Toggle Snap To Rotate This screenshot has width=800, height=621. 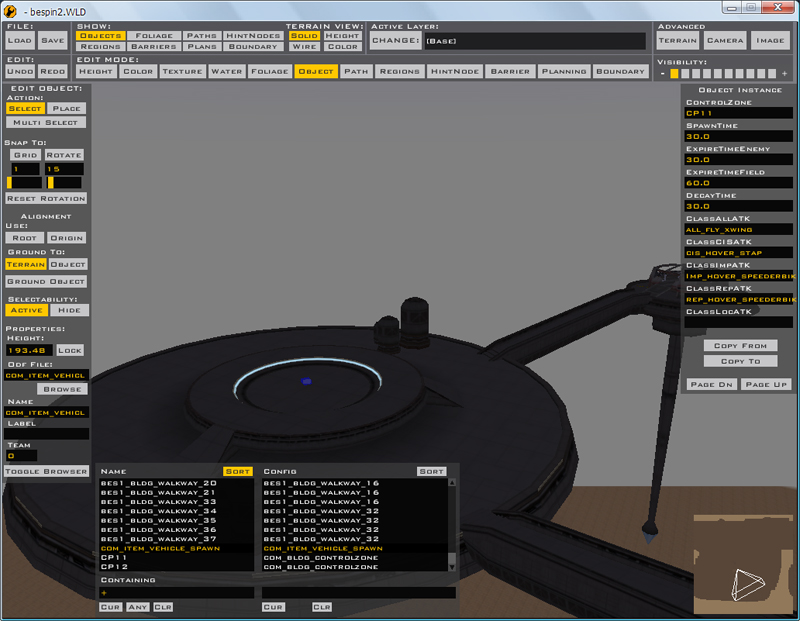point(64,155)
